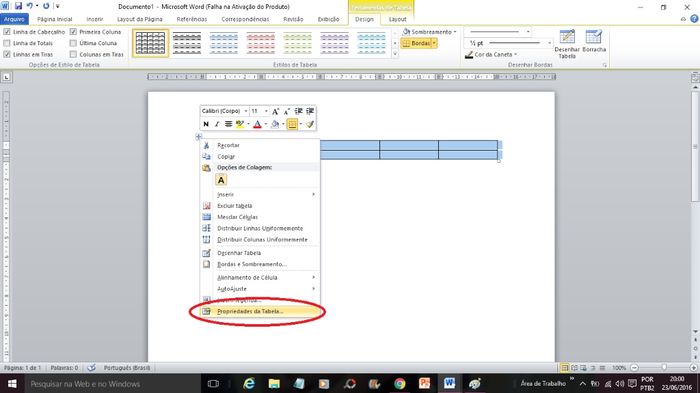Open Task View from the taskbar

(213, 384)
